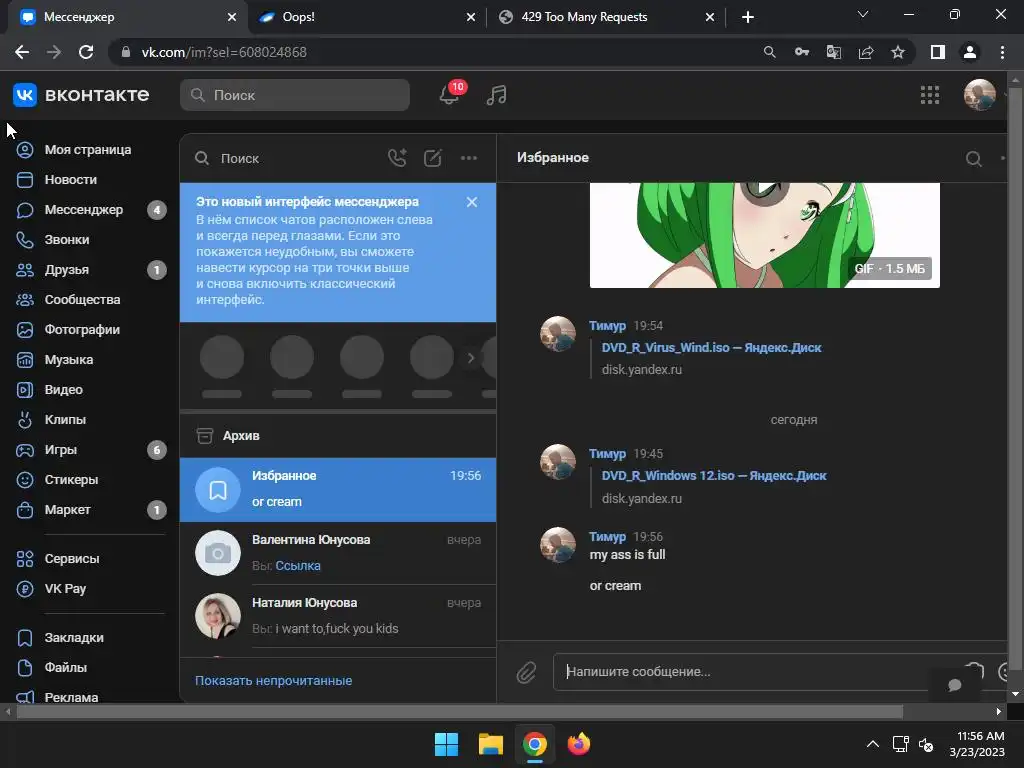Click the messenger chat list search field

[287, 158]
